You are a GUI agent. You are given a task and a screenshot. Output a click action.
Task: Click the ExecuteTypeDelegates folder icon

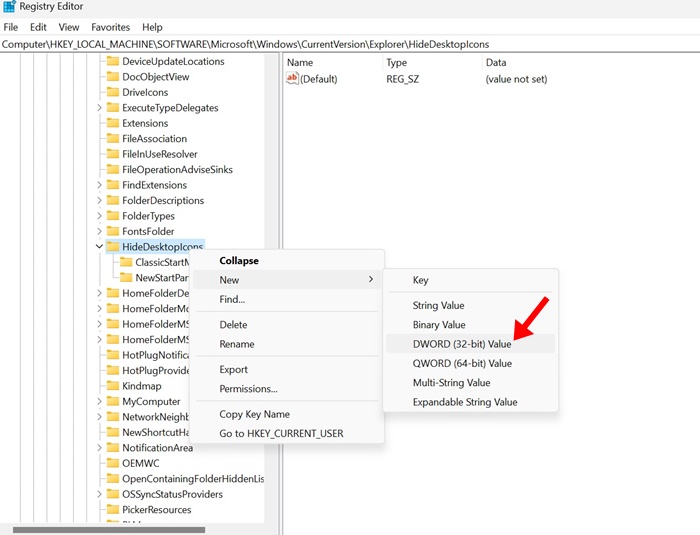point(113,108)
